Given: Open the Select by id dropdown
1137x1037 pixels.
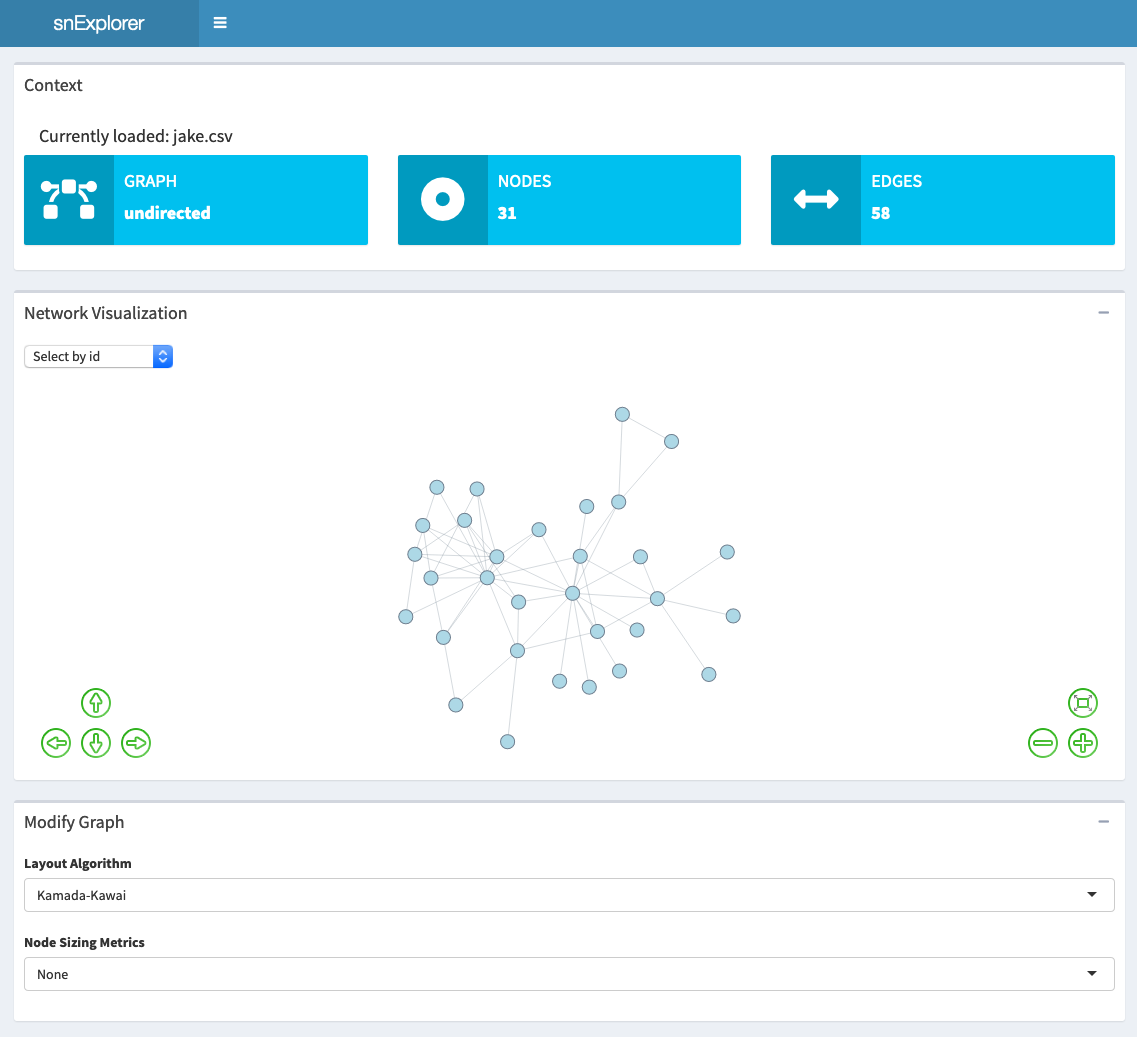Looking at the screenshot, I should click(x=99, y=356).
